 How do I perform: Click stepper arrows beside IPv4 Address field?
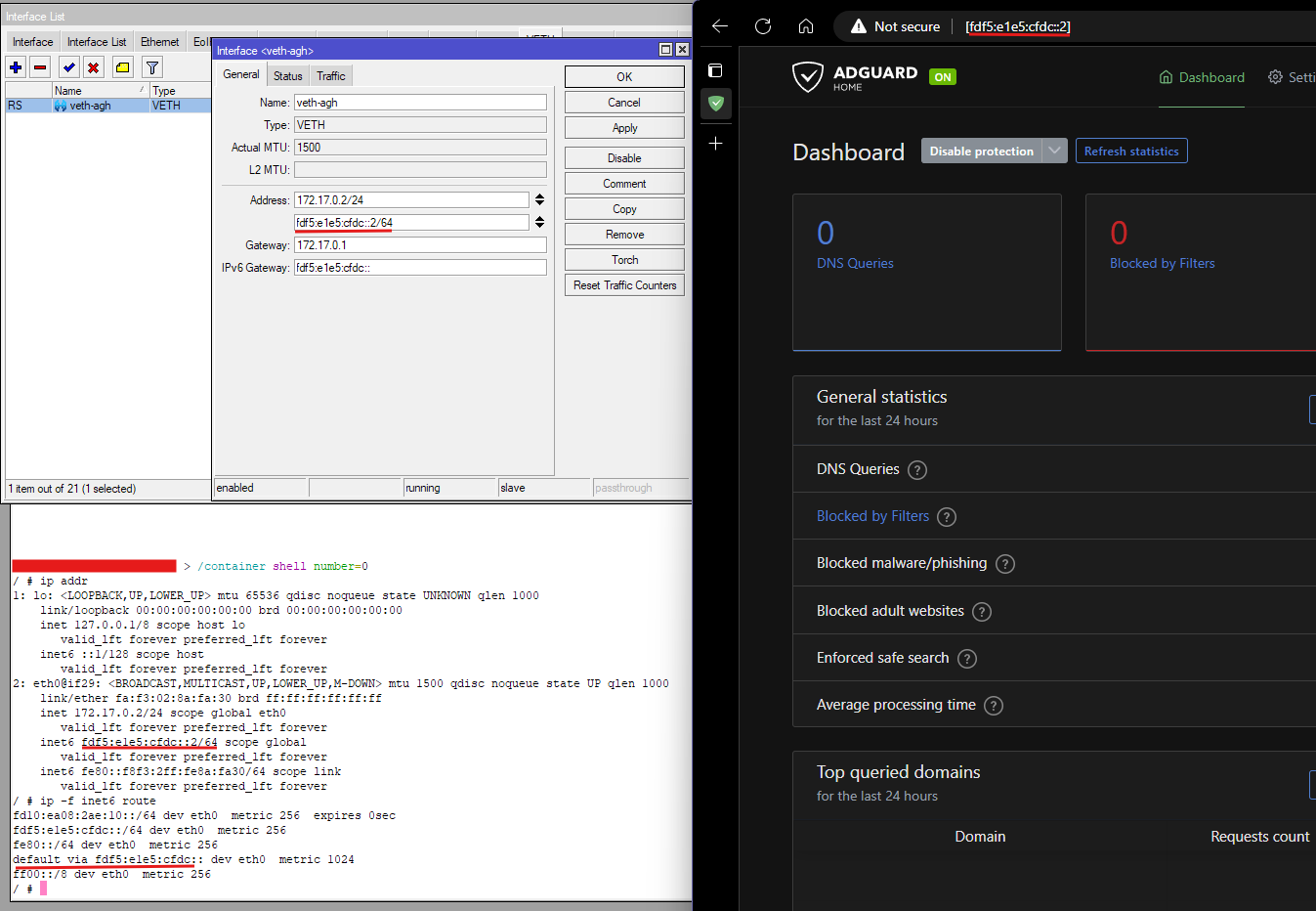point(539,199)
